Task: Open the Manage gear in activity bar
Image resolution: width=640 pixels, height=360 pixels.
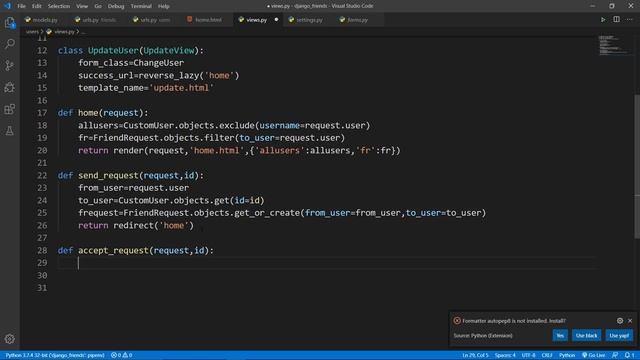Action: (x=10, y=339)
